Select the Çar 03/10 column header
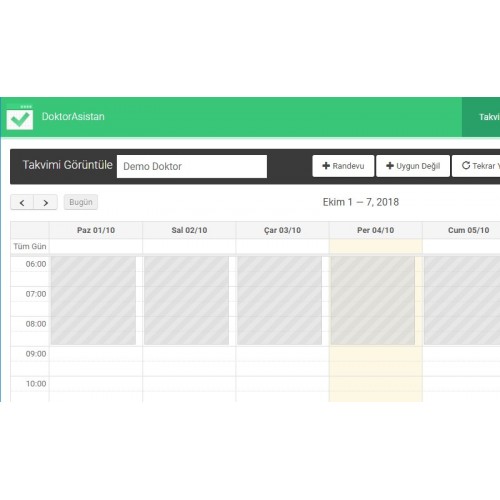 (282, 230)
